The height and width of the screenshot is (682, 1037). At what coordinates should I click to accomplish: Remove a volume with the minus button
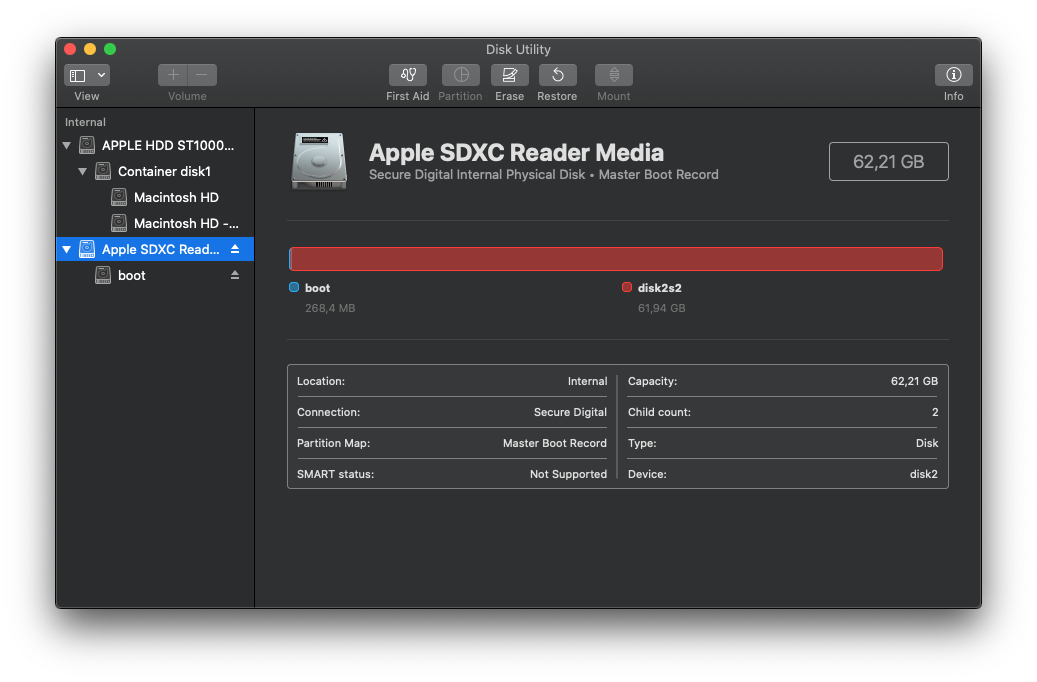[x=202, y=75]
